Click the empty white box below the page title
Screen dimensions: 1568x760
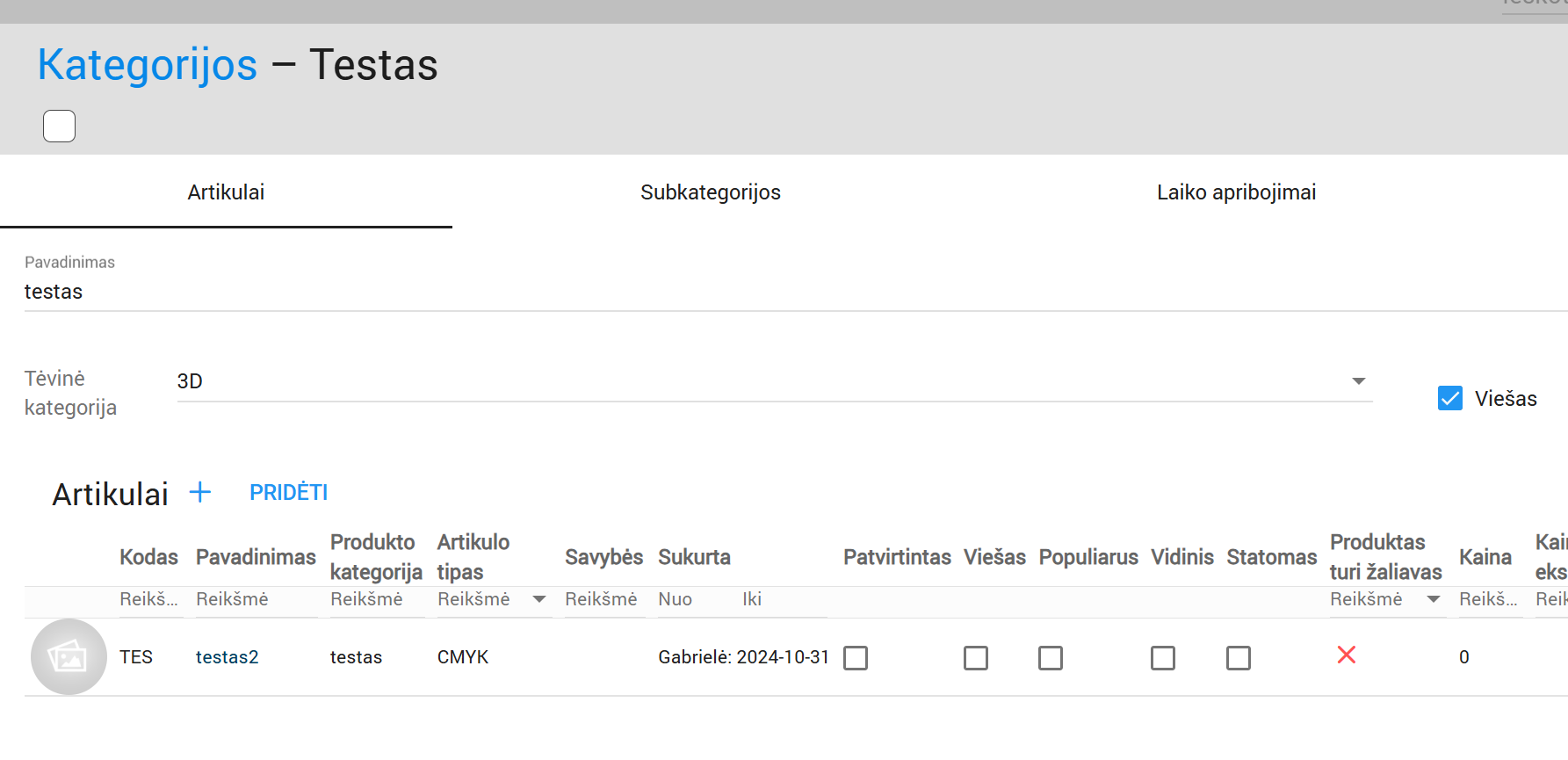[60, 126]
